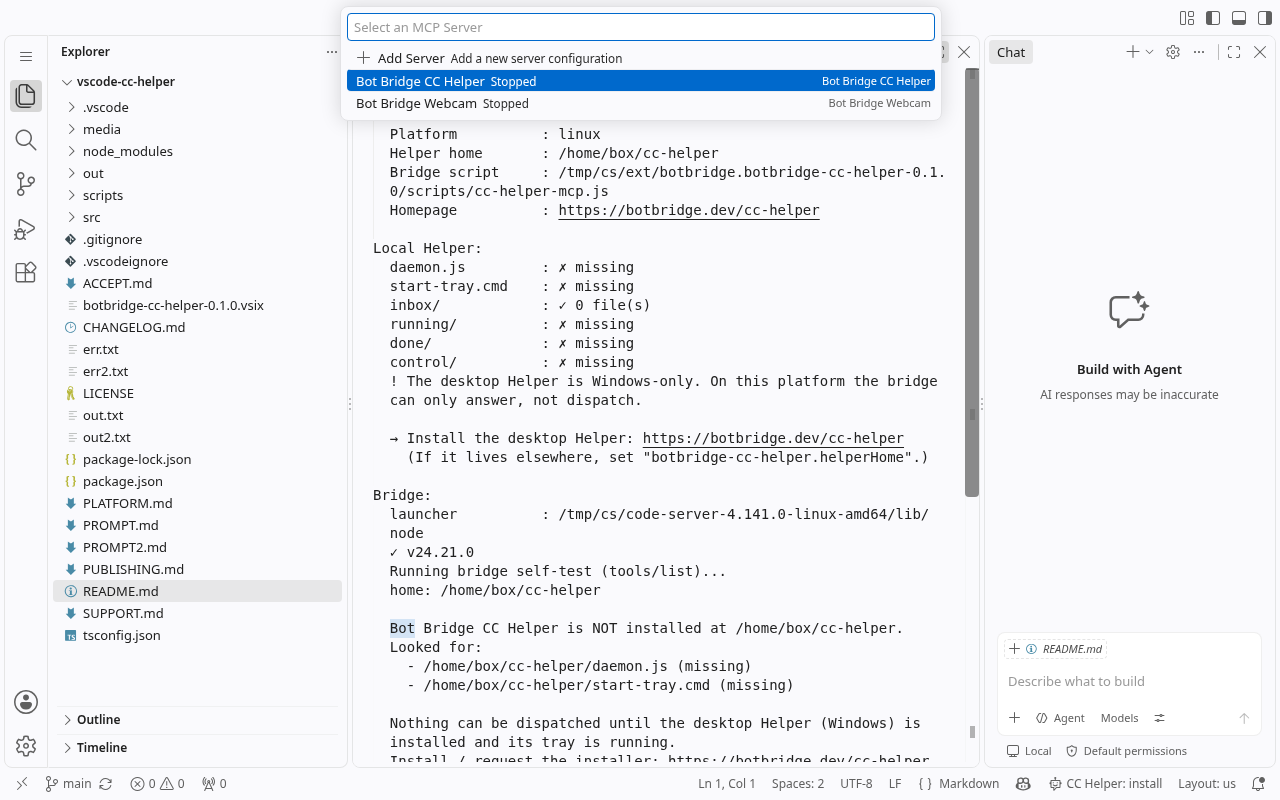Open the new chat dropdown arrow
The height and width of the screenshot is (800, 1280).
[1149, 52]
